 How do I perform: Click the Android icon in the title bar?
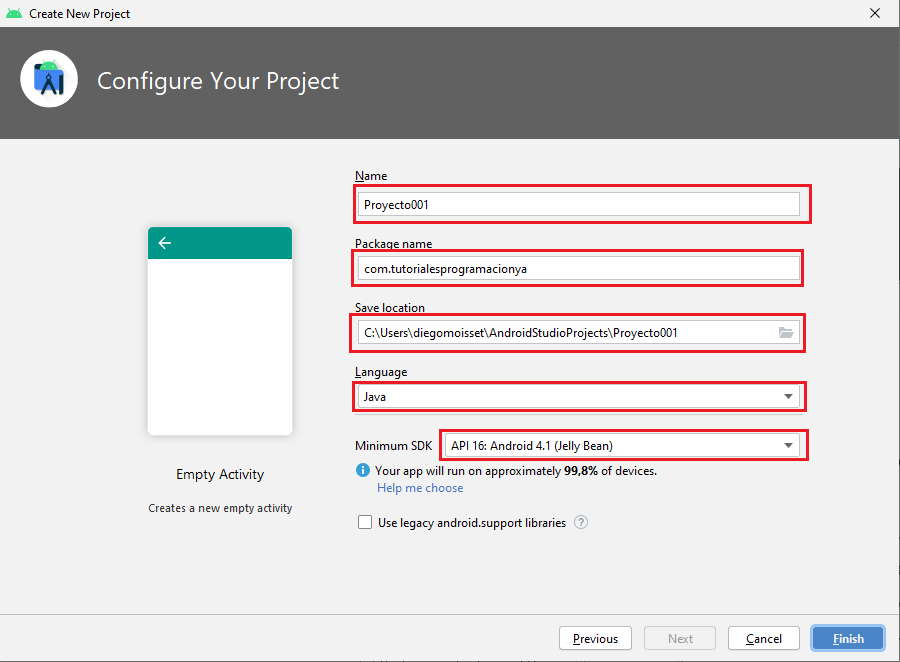click(x=14, y=13)
